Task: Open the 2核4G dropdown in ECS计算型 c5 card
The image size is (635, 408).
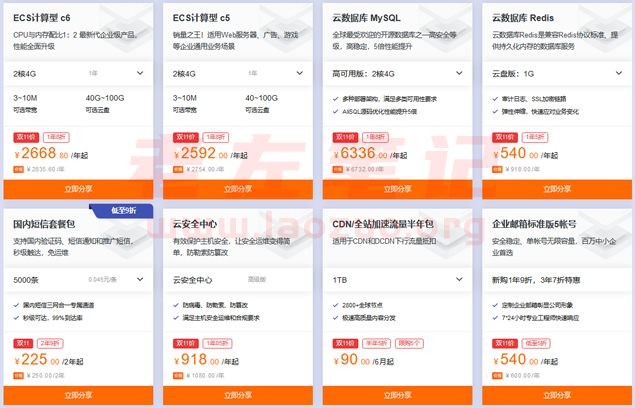Action: pyautogui.click(x=238, y=73)
